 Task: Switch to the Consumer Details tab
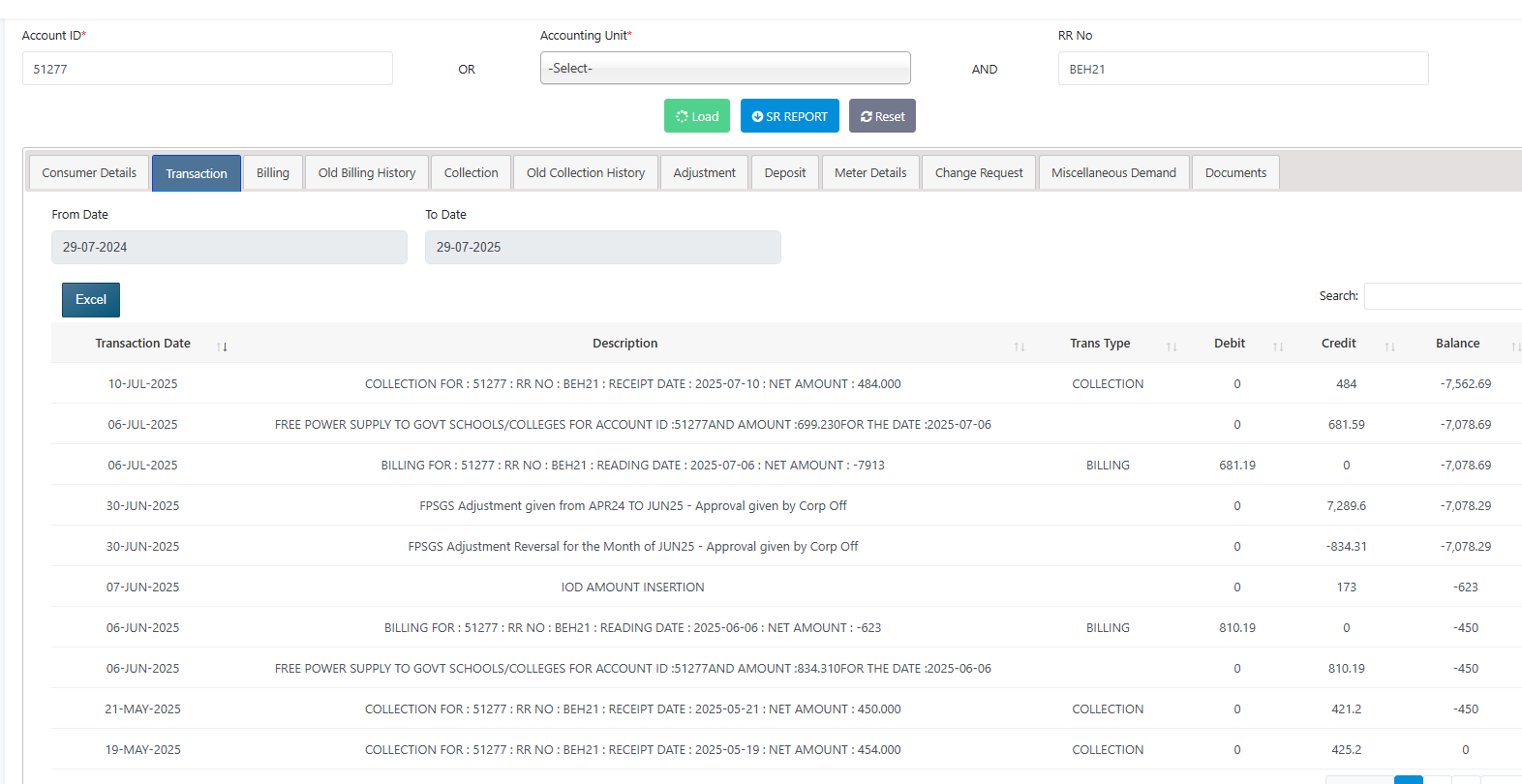[89, 173]
